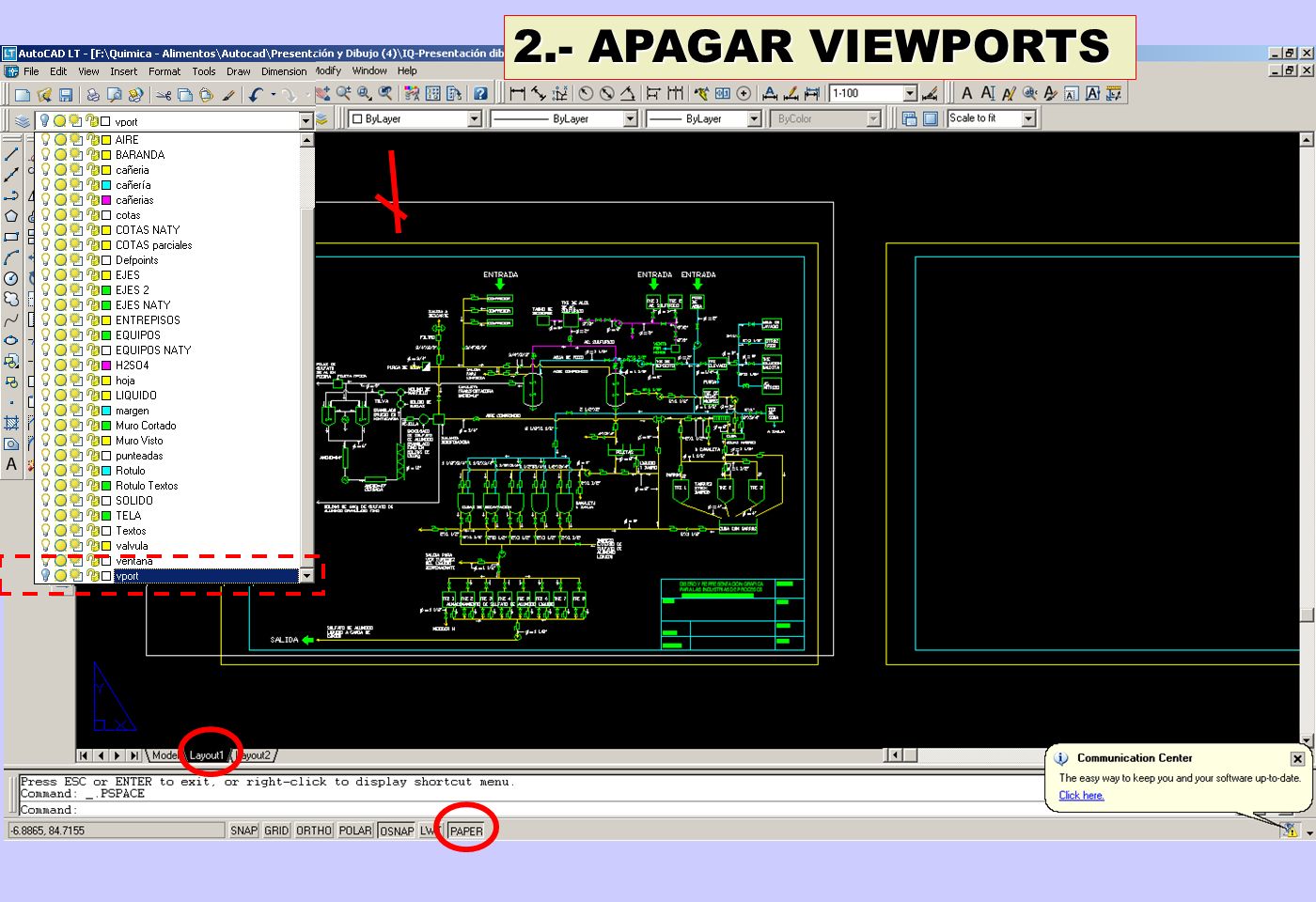Select the Circle draw tool
1316x902 pixels.
coord(11,278)
